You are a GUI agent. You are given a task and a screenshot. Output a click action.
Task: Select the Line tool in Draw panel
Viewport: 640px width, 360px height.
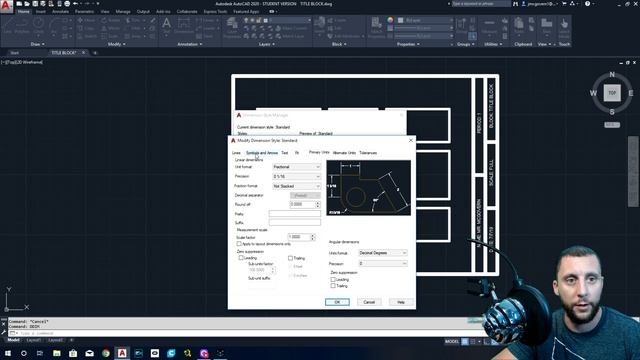click(x=7, y=25)
